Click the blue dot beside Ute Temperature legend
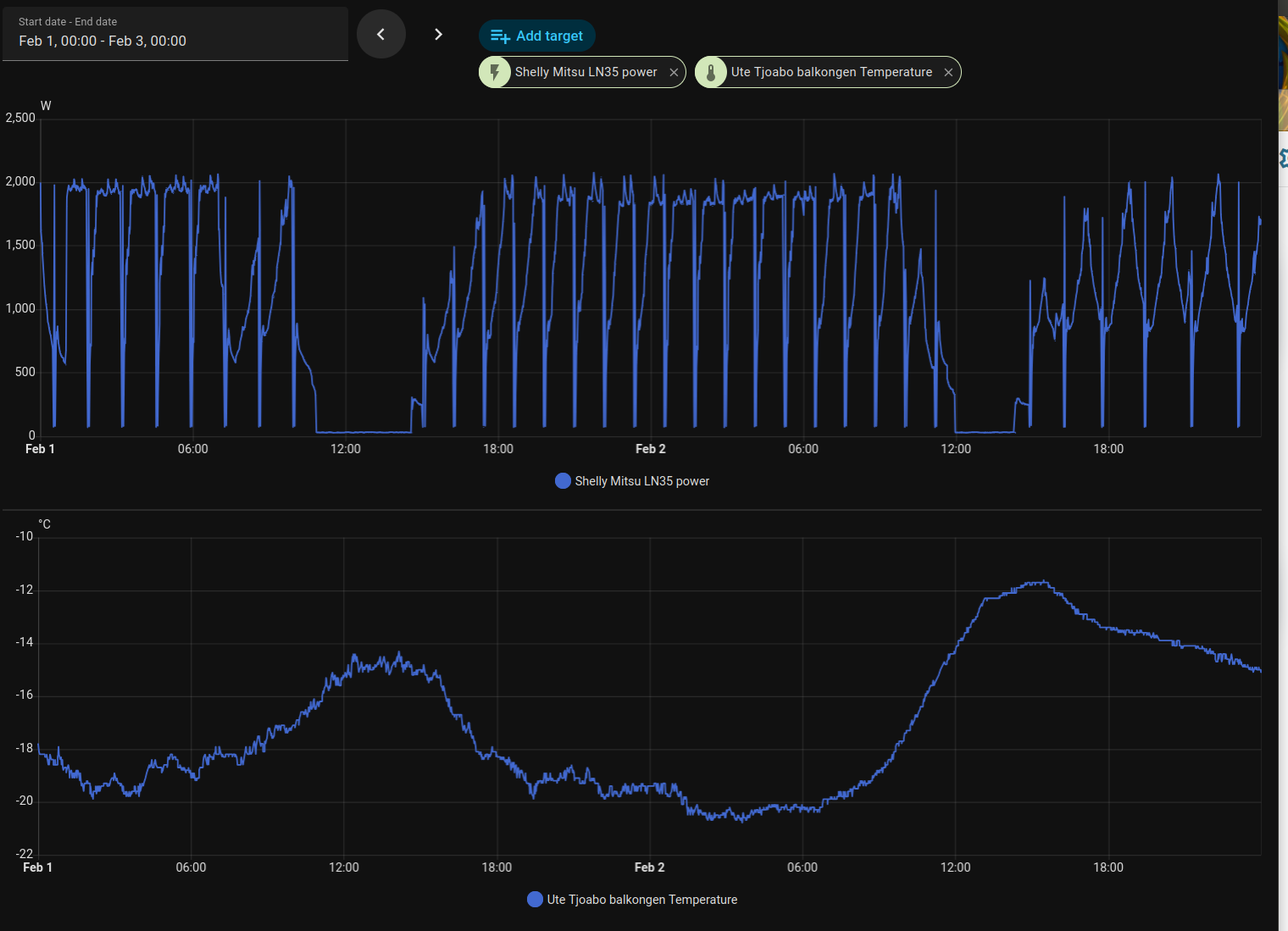 tap(535, 900)
